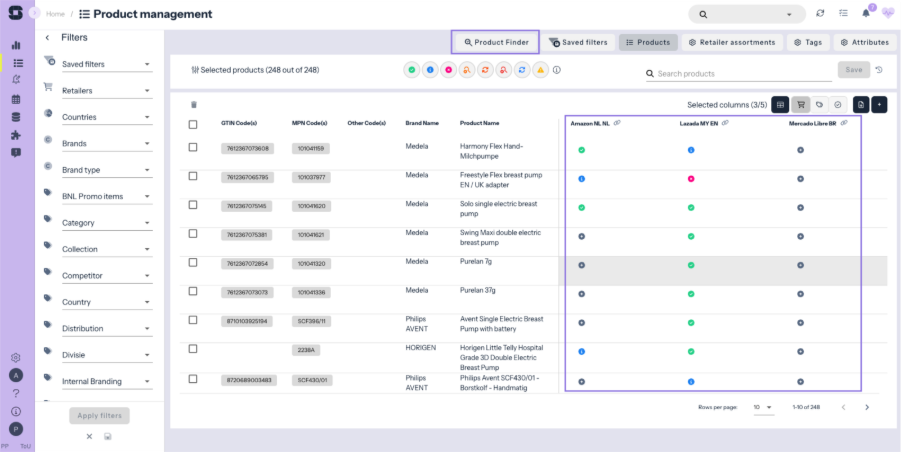Click the calendar icon in left sidebar

[16, 99]
